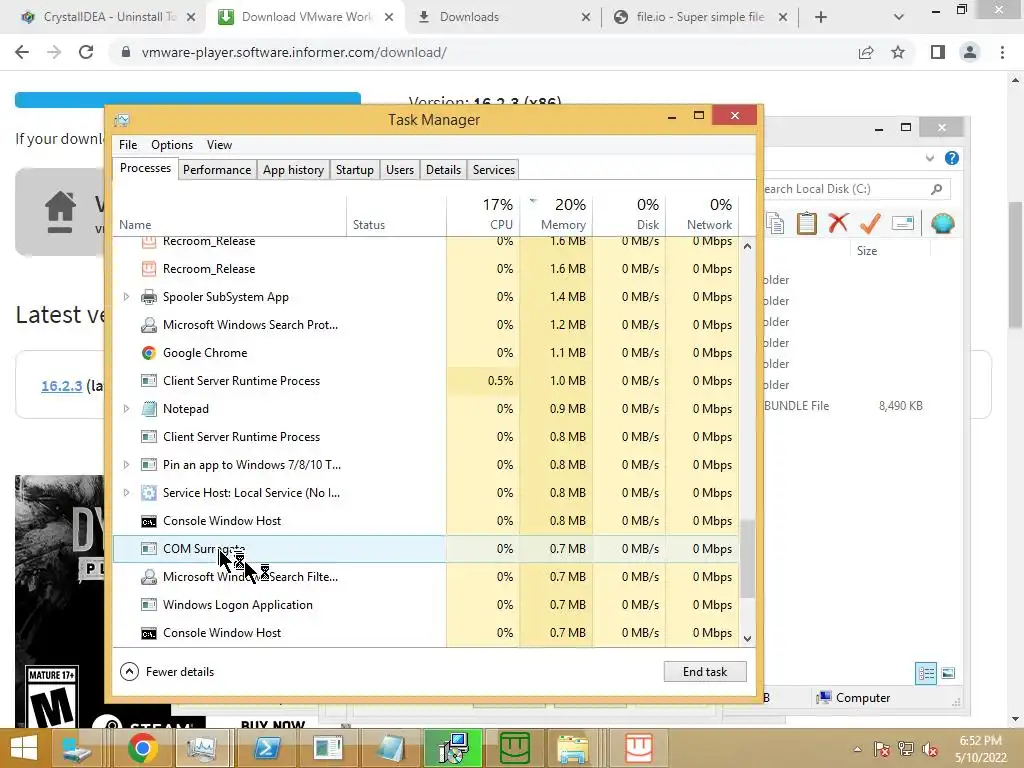Click the Microsoft Windows Search Prot... icon
This screenshot has height=768, width=1024.
(x=149, y=325)
